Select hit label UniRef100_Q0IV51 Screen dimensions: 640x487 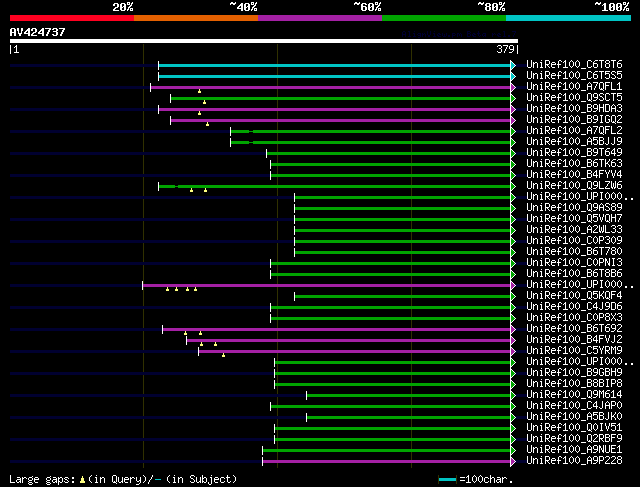click(x=574, y=428)
